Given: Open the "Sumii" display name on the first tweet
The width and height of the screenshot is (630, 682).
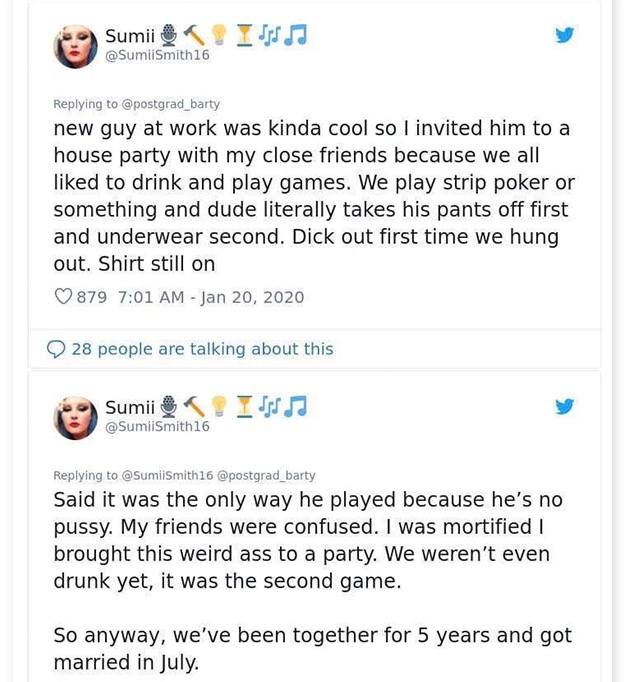Looking at the screenshot, I should [130, 36].
